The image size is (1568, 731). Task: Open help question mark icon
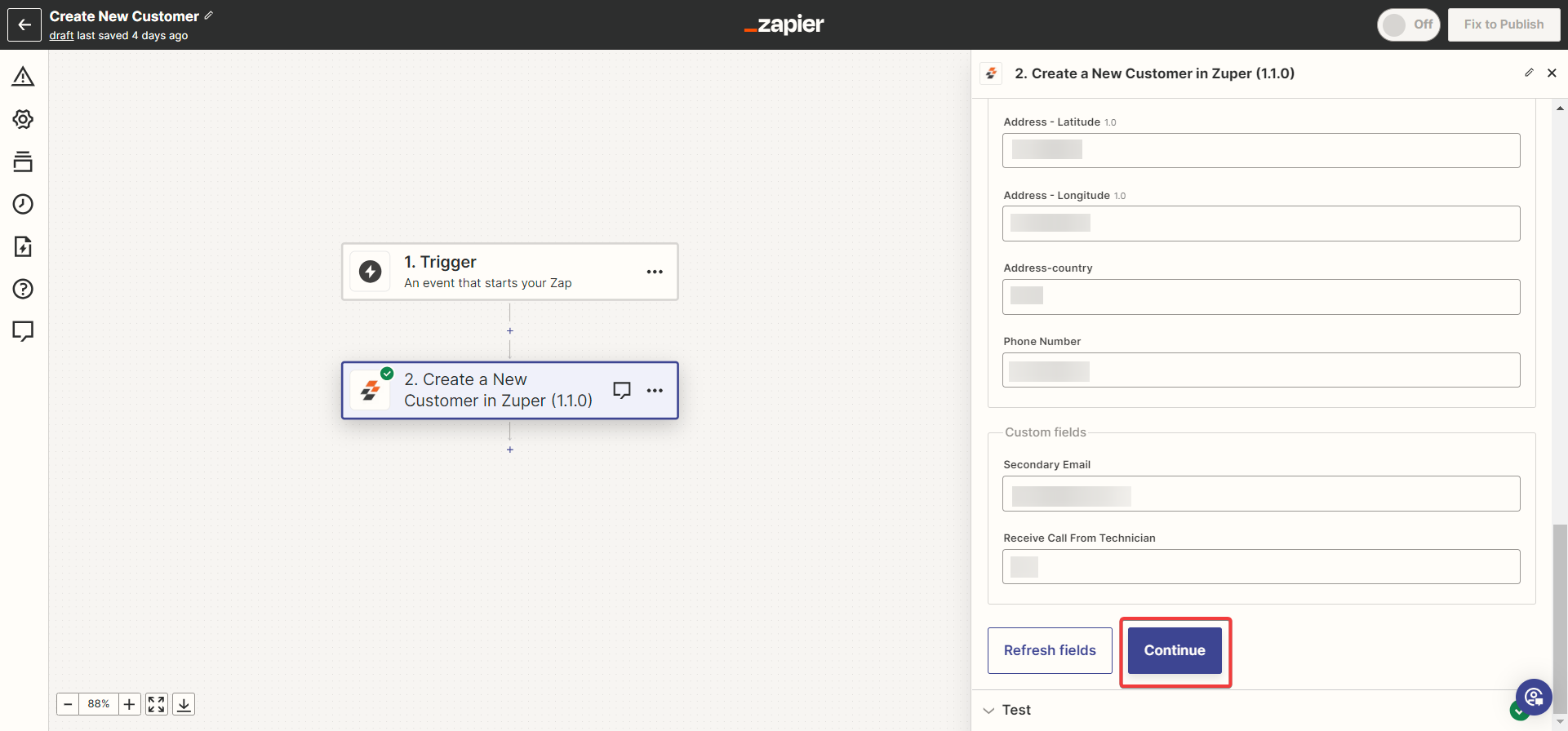coord(23,289)
